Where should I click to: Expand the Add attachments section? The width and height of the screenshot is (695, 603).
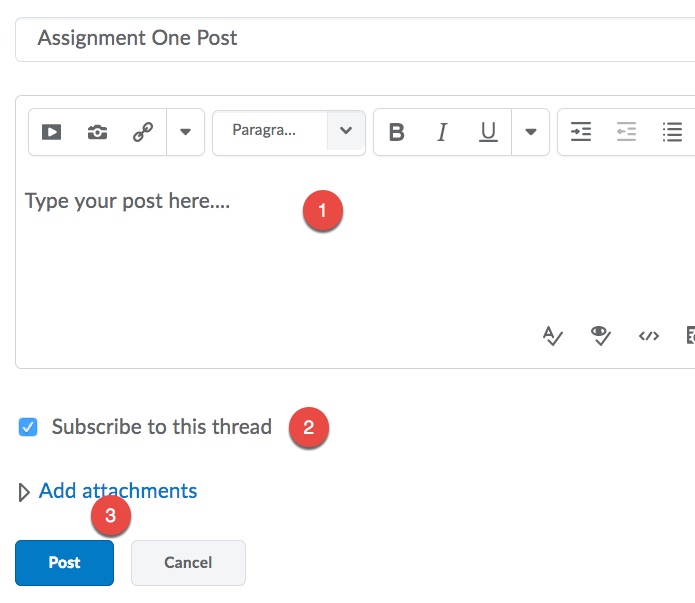pos(117,491)
